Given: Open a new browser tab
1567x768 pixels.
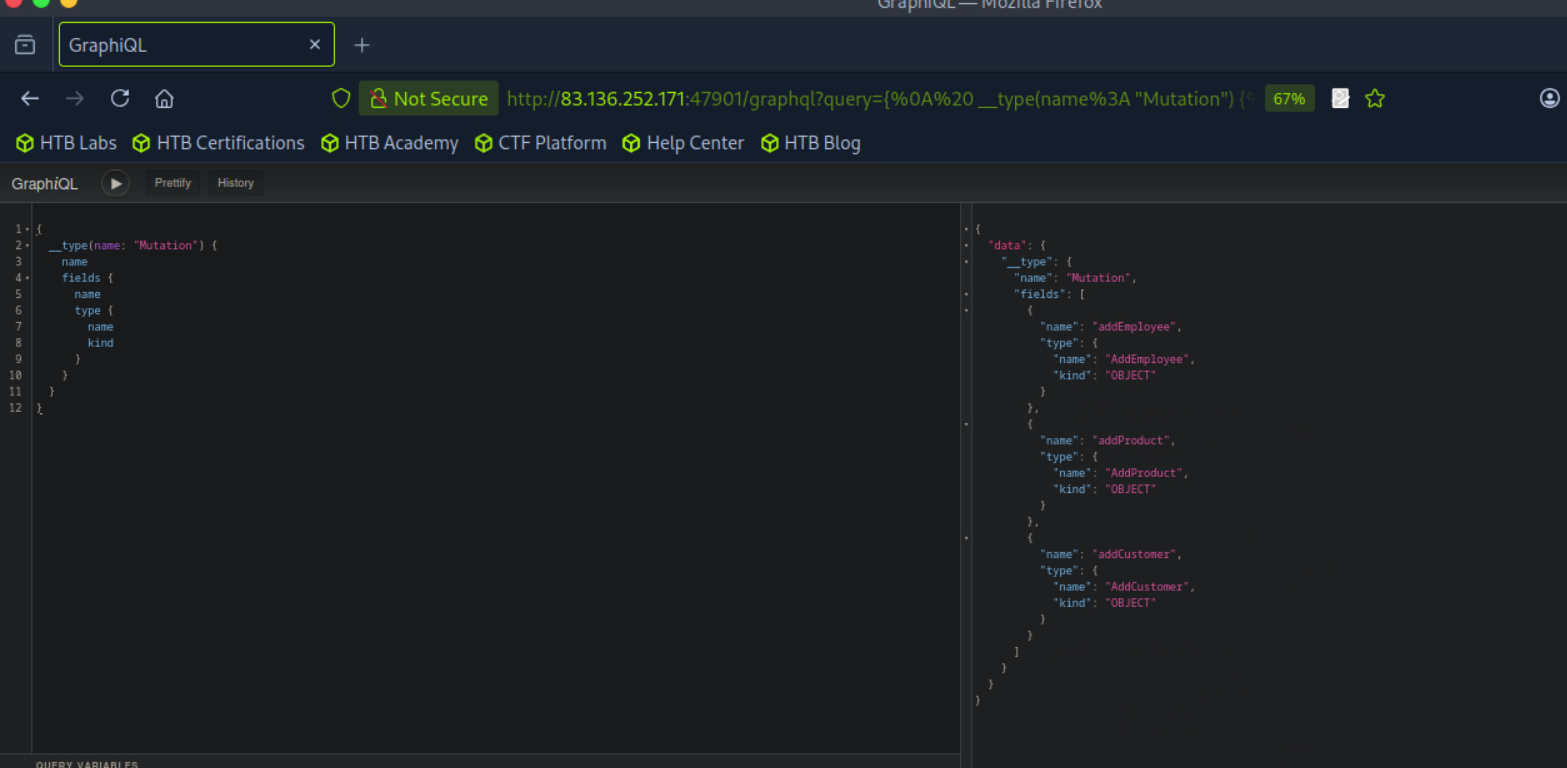Looking at the screenshot, I should coord(362,45).
